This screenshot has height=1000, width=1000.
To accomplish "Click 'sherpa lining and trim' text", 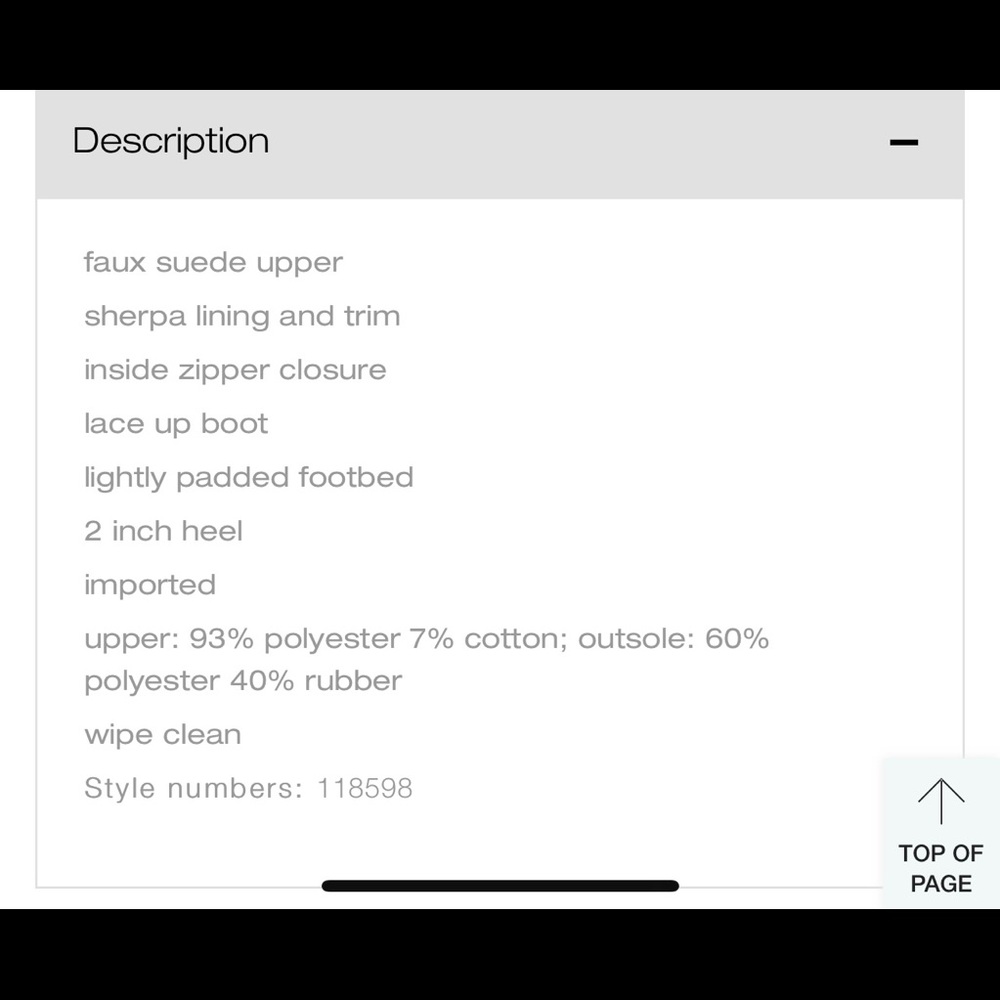I will [242, 317].
